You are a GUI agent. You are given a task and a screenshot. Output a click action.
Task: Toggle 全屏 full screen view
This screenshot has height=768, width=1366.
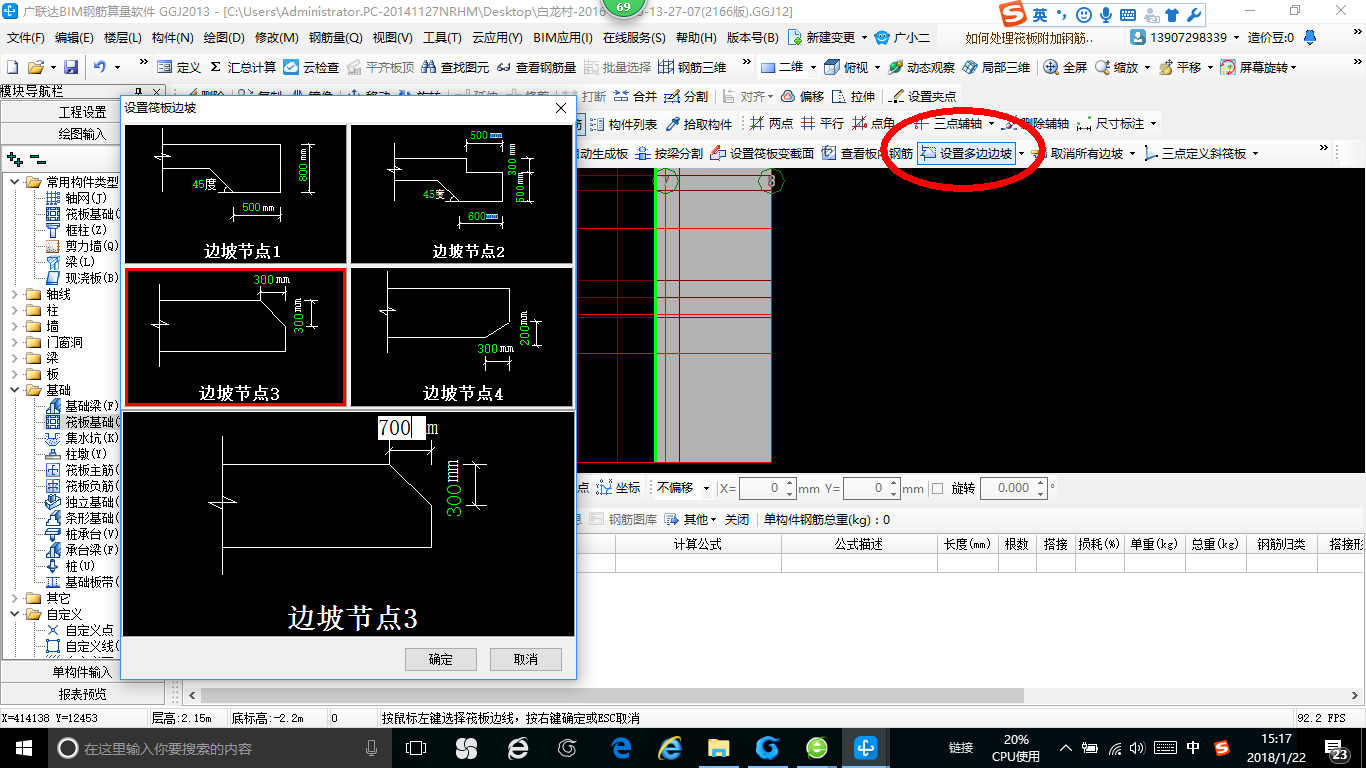pos(1066,67)
